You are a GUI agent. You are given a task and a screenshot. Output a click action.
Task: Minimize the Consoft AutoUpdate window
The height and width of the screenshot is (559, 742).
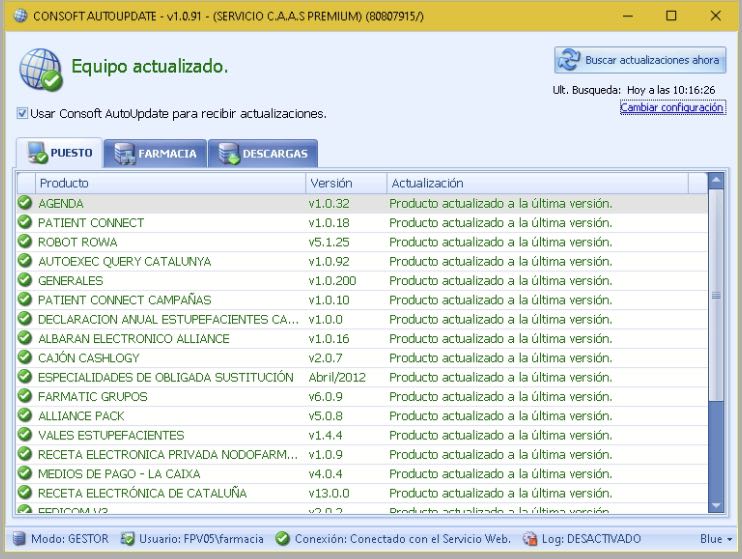click(627, 16)
